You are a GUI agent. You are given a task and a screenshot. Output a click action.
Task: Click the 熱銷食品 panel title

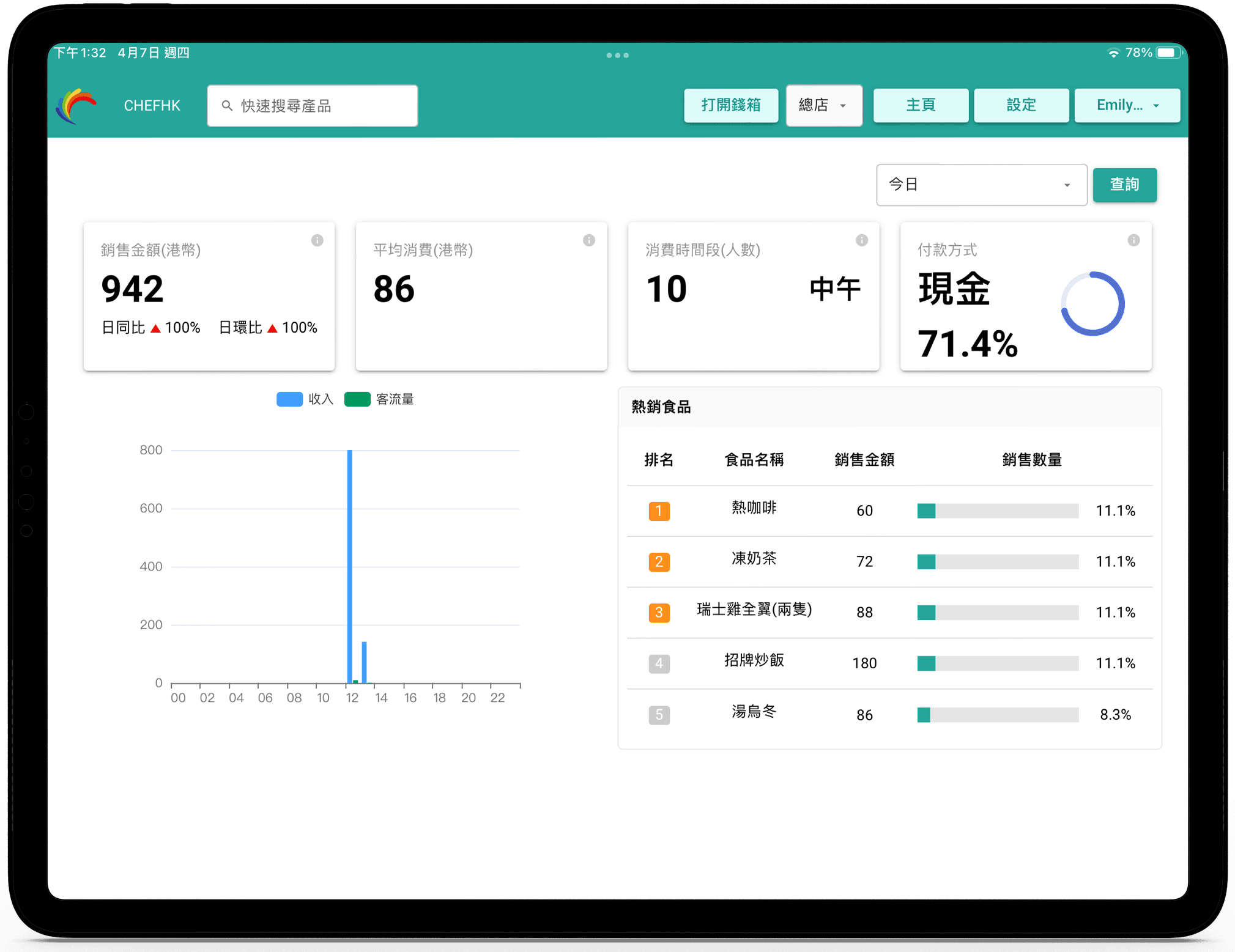pyautogui.click(x=661, y=407)
